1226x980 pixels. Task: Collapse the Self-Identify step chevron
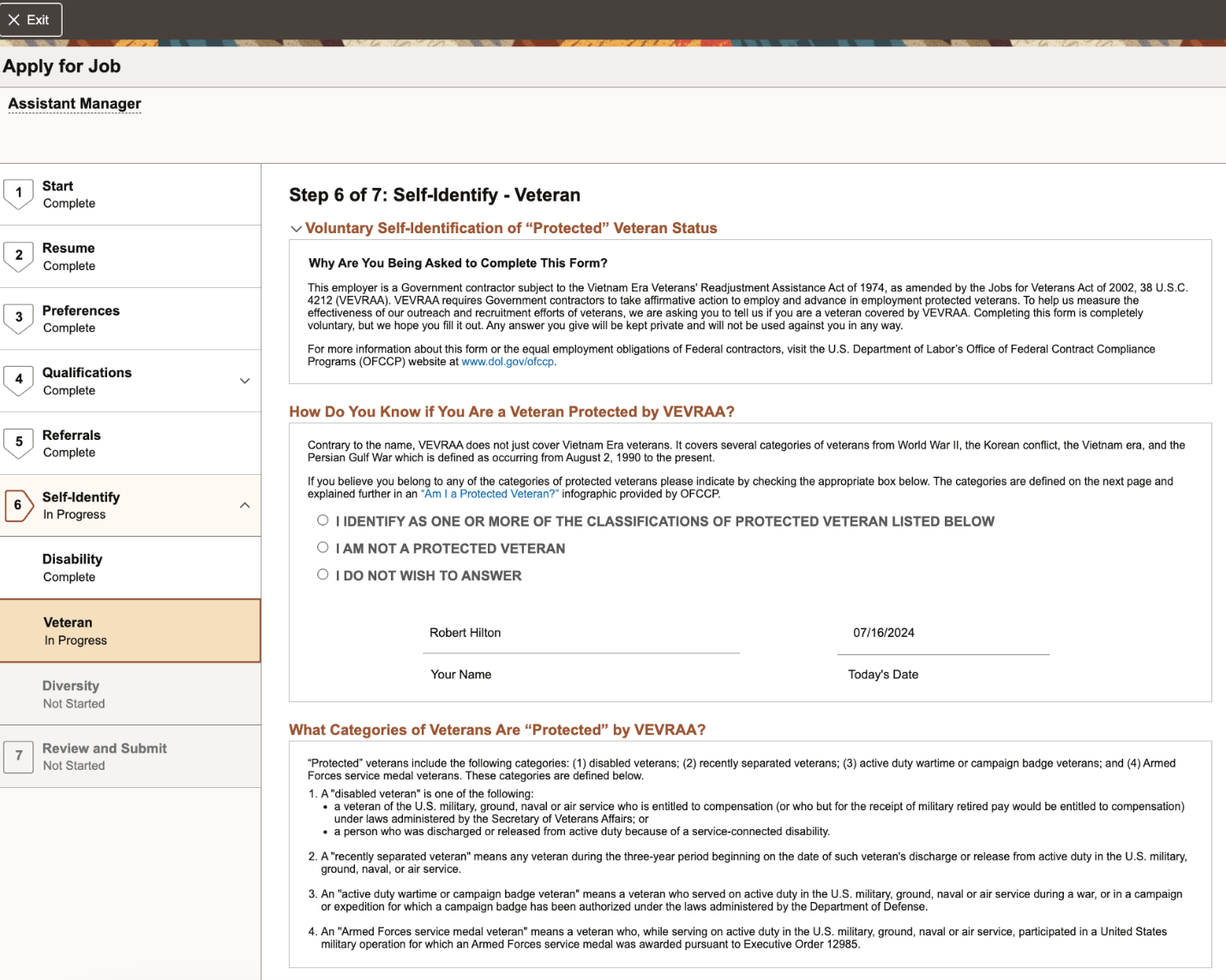[x=245, y=505]
